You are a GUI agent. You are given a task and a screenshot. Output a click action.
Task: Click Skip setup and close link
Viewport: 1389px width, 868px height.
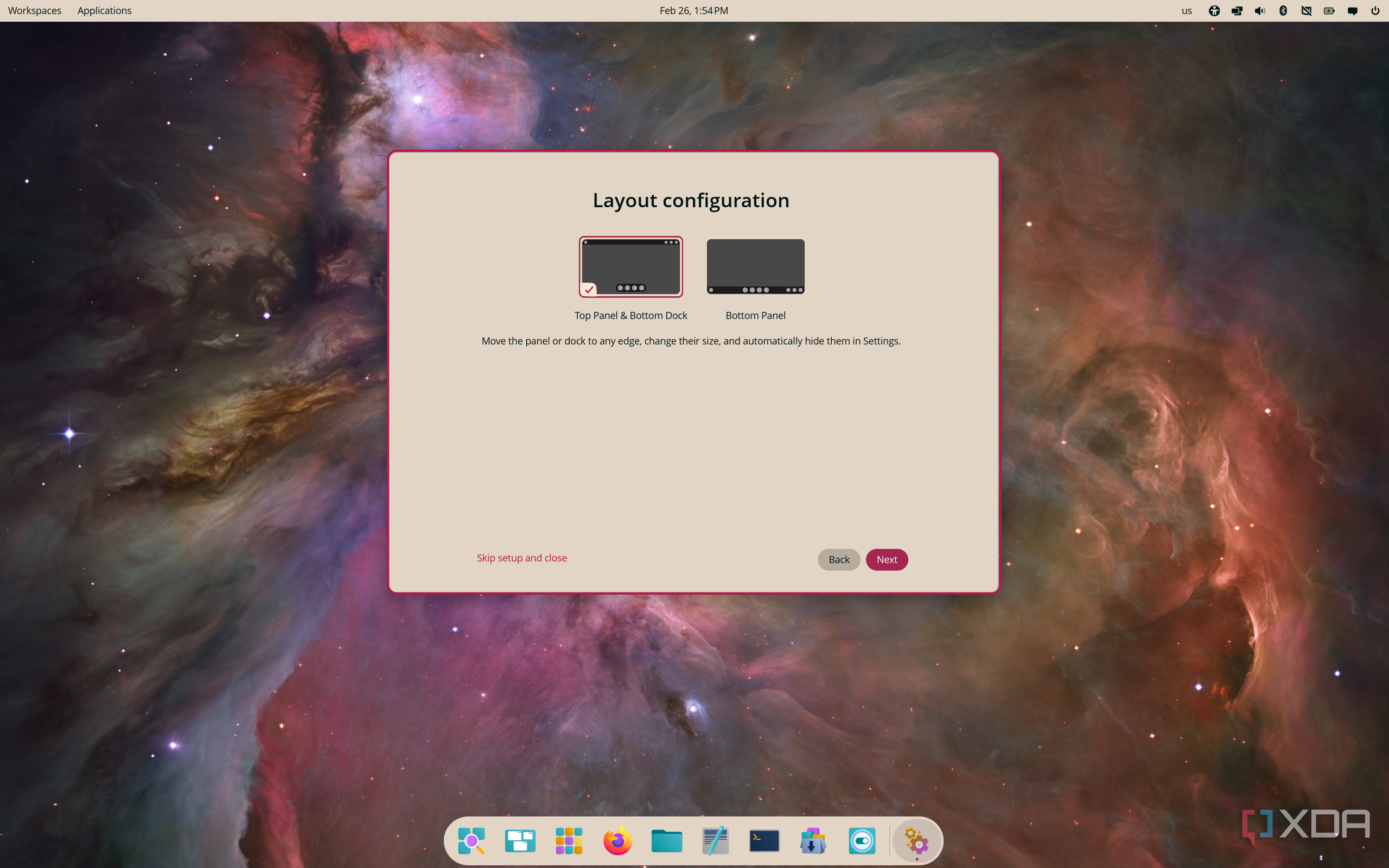click(522, 558)
